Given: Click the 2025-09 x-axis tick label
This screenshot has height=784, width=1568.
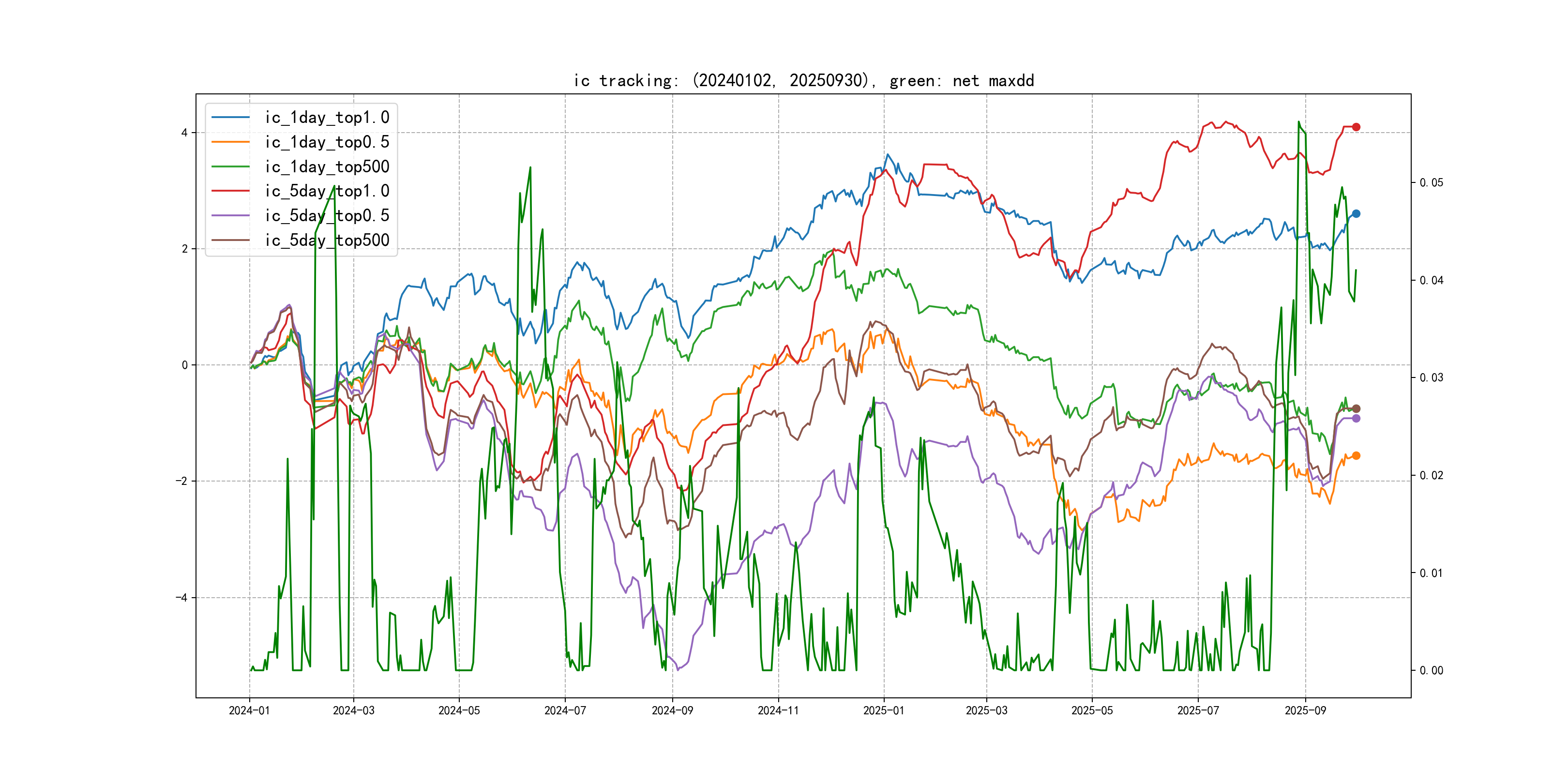Looking at the screenshot, I should pyautogui.click(x=1305, y=710).
